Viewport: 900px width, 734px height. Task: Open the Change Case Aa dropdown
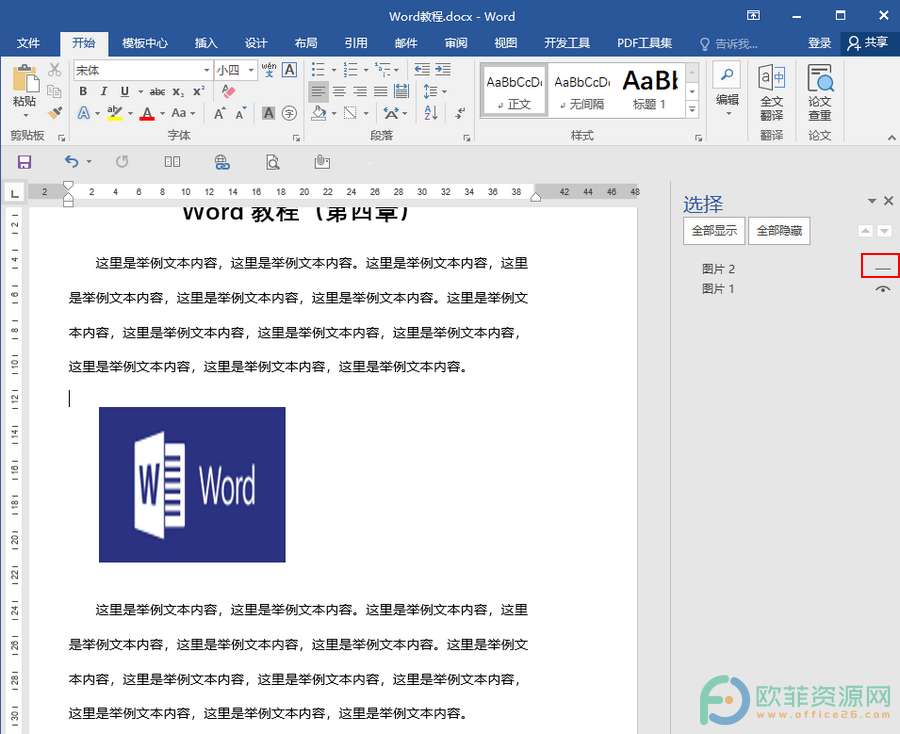[183, 113]
